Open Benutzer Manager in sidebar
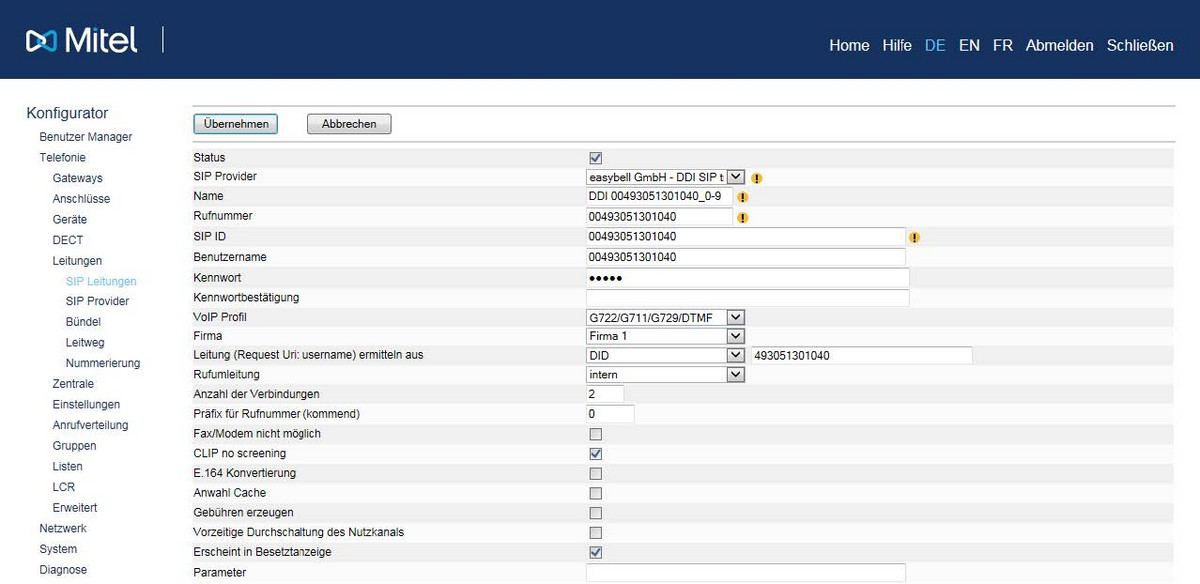 [x=86, y=137]
